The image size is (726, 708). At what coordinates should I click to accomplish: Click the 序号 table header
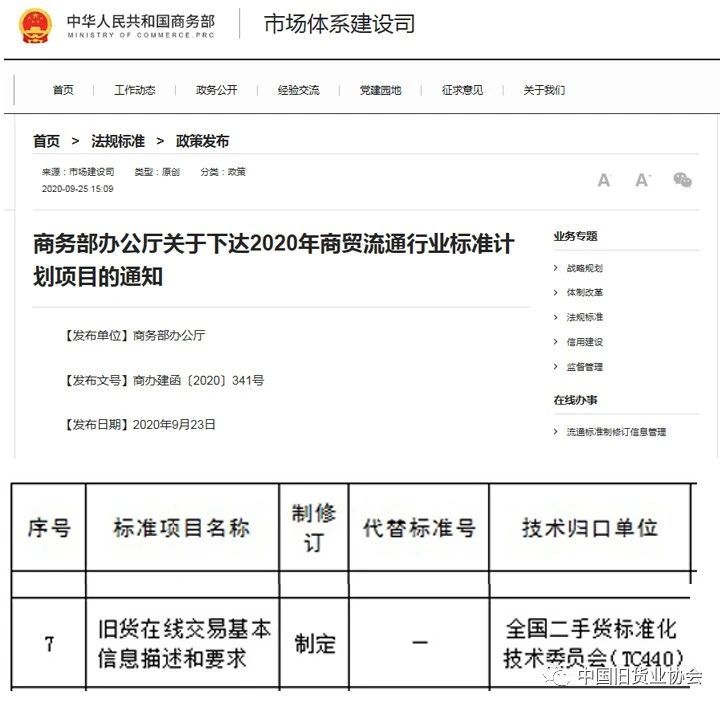pos(49,528)
